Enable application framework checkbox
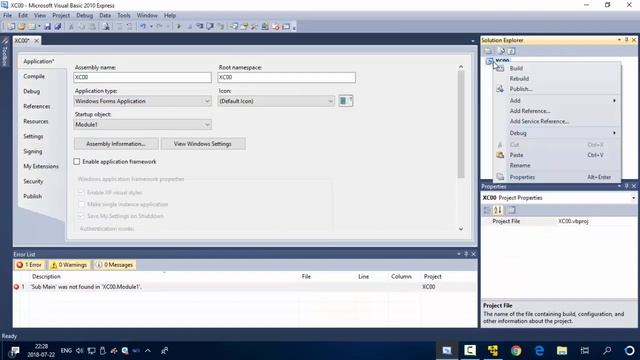The width and height of the screenshot is (640, 360). tap(77, 162)
